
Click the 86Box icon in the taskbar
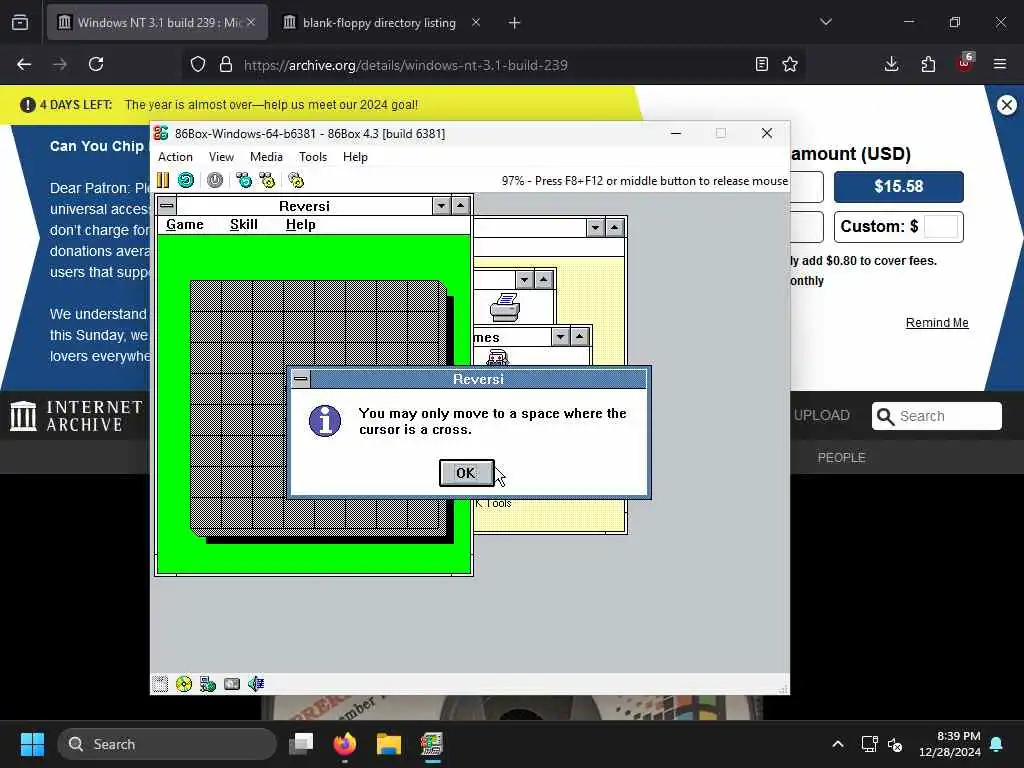coord(432,744)
